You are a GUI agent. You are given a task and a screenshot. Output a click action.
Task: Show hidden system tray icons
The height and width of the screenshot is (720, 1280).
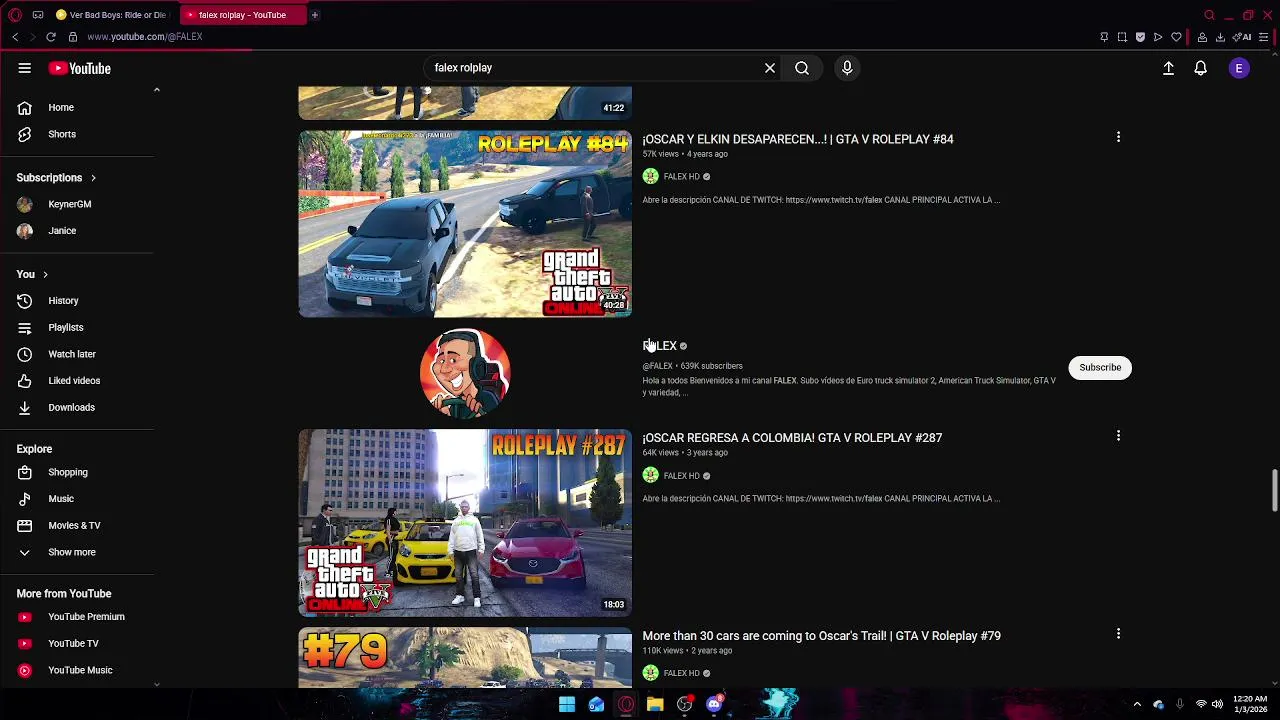point(1137,704)
